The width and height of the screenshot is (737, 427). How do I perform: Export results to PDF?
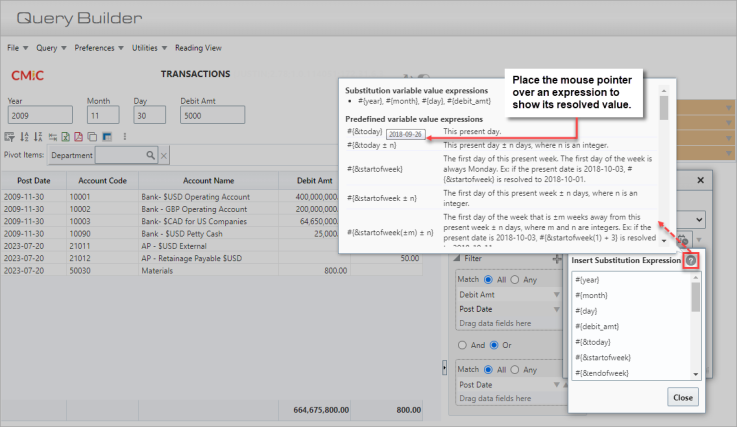click(x=78, y=137)
